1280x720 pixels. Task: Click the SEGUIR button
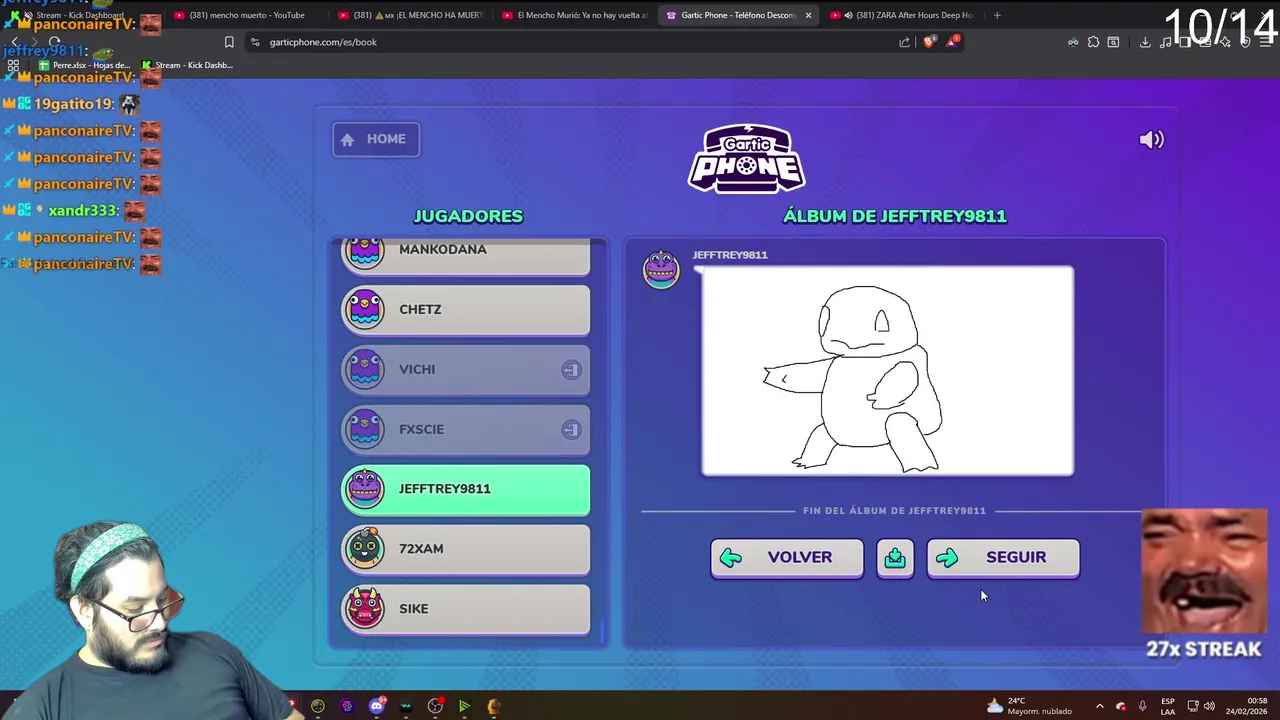[x=1003, y=558]
